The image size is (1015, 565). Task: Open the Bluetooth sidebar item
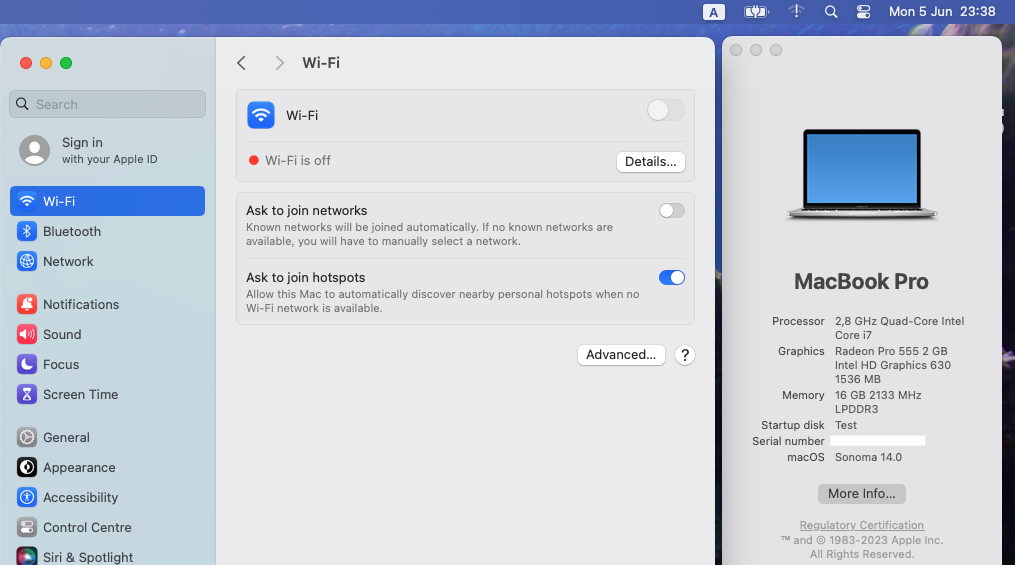click(x=107, y=231)
